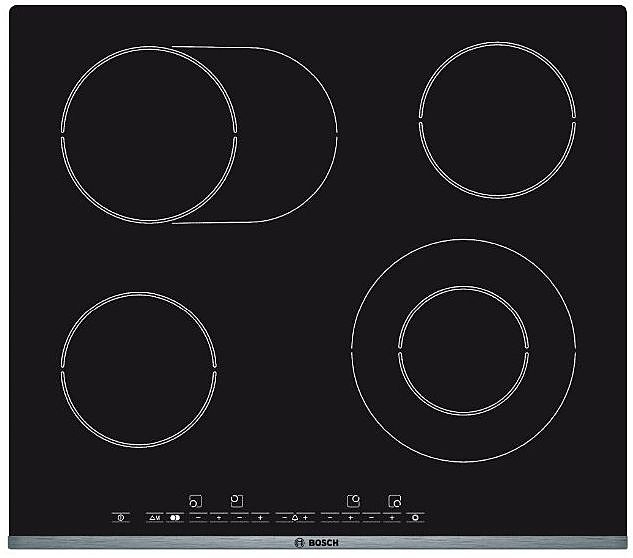
Task: Tap the rear-right burner indicator icon
Action: 353,499
